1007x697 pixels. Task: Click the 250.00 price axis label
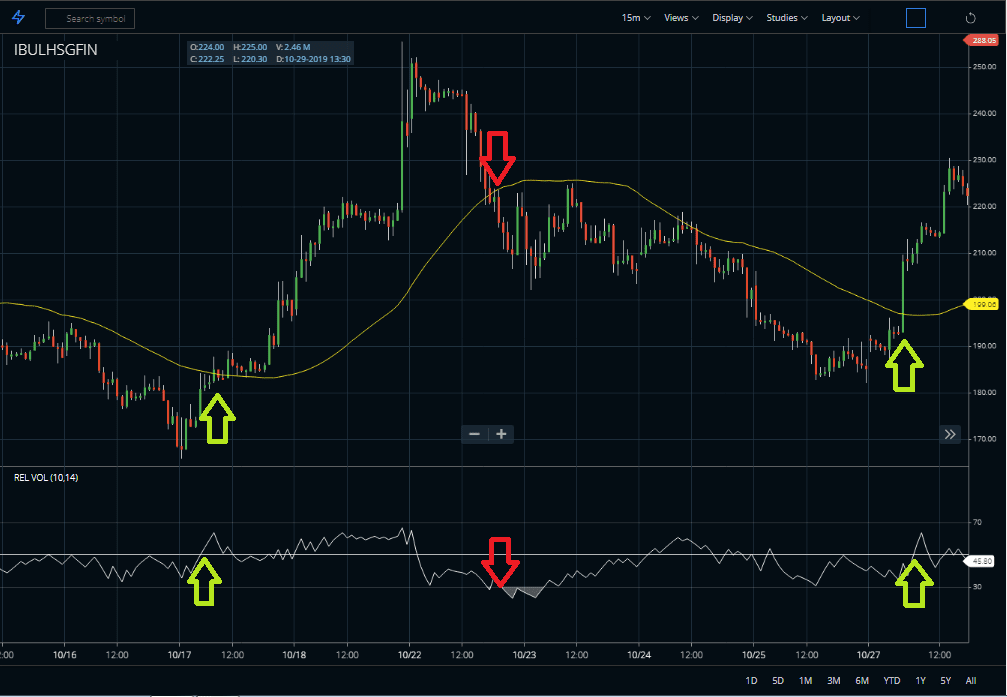click(x=985, y=67)
